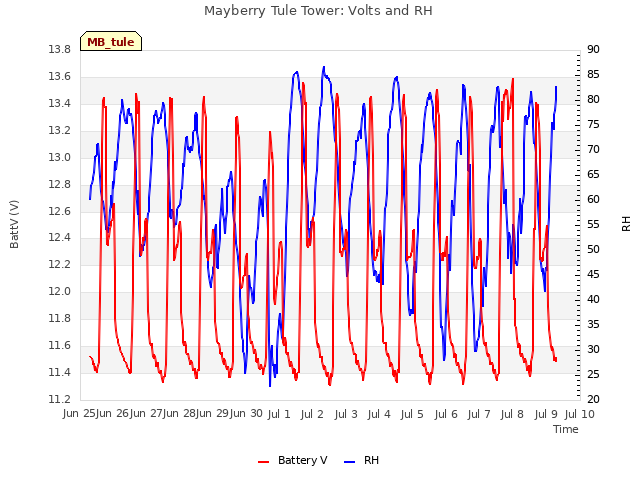Click the chart title 'Mayberry Tule Tower: Volts and RH'
This screenshot has width=640, height=480.
[318, 11]
